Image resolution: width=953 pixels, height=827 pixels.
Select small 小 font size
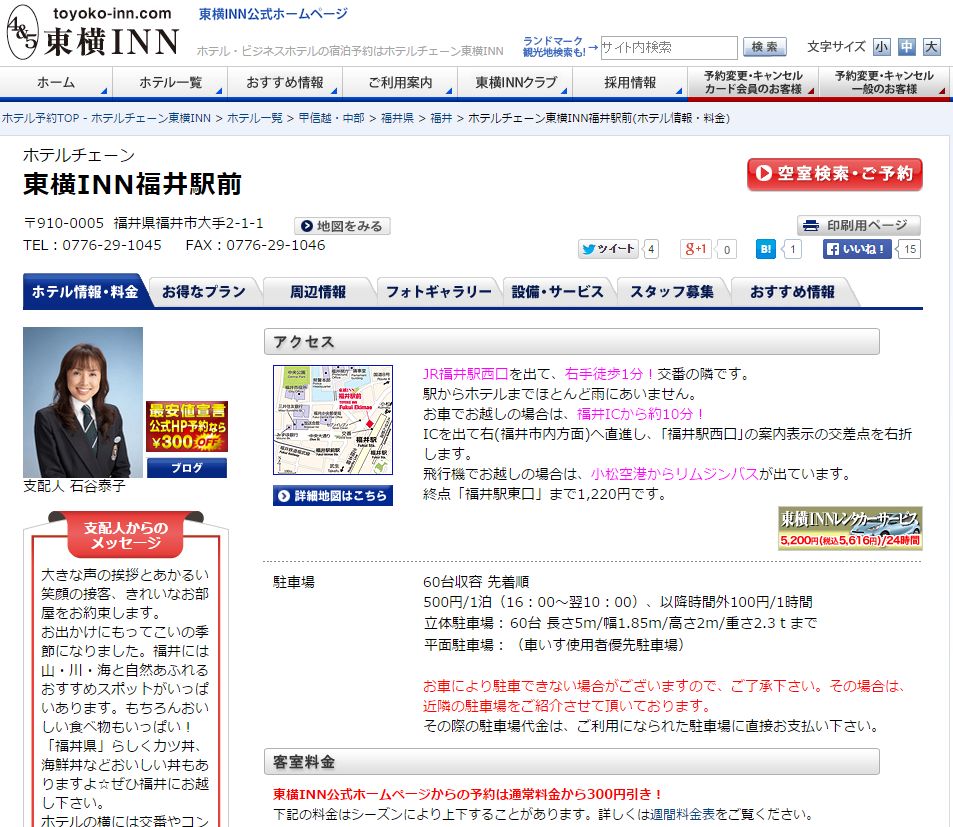[x=881, y=47]
